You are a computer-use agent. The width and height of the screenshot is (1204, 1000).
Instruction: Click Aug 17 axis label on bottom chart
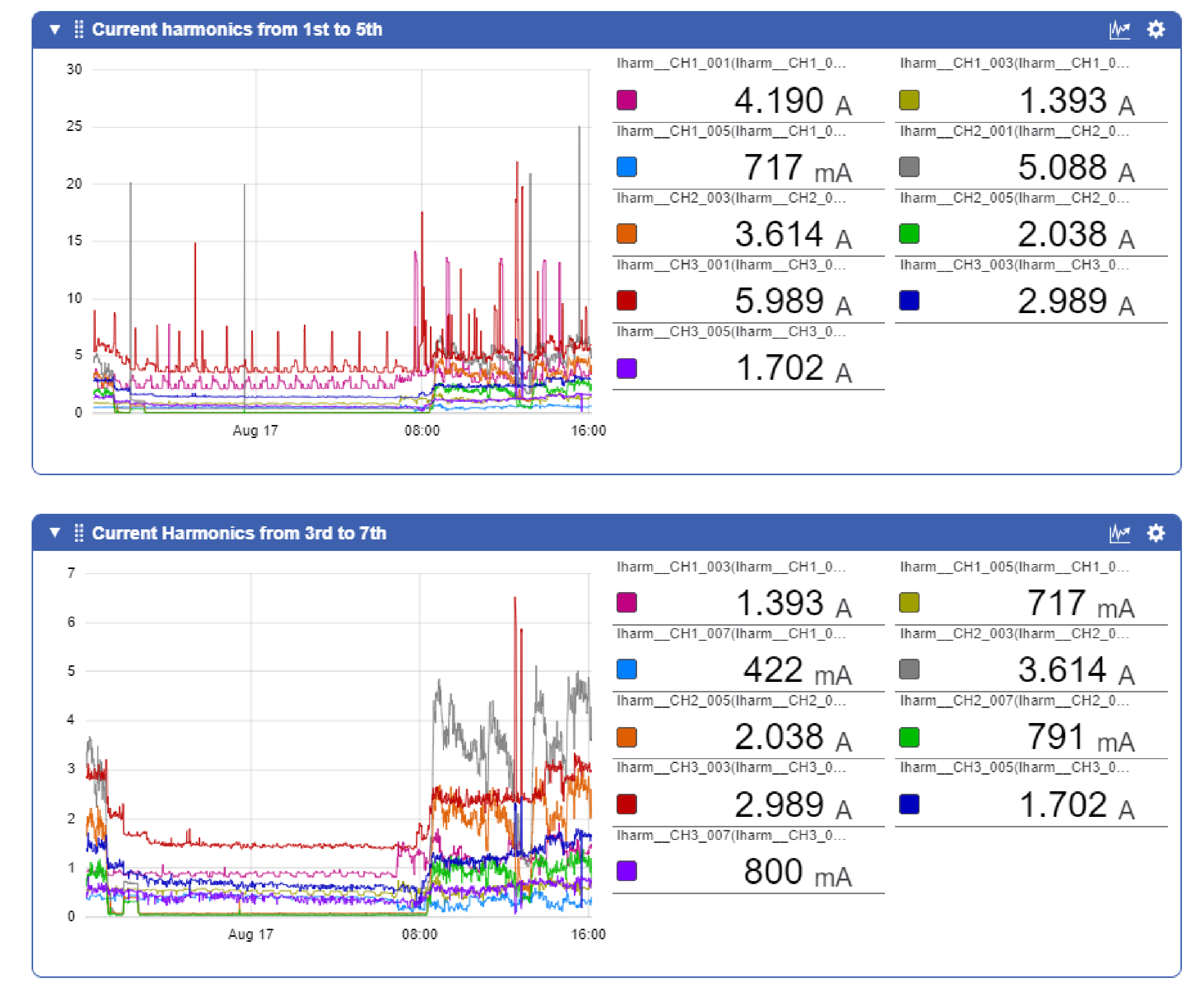(x=250, y=934)
